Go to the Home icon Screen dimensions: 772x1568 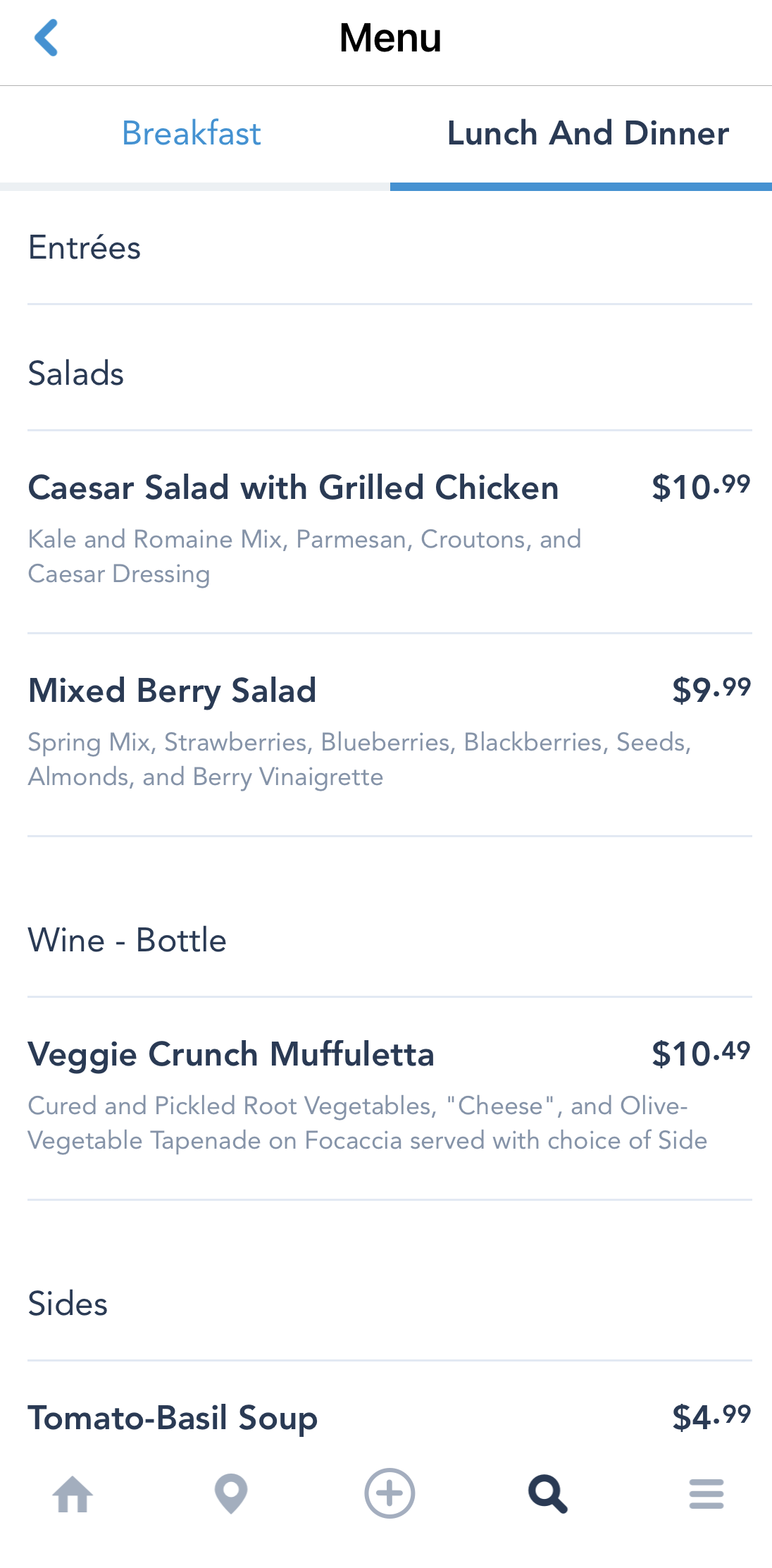(x=73, y=1494)
